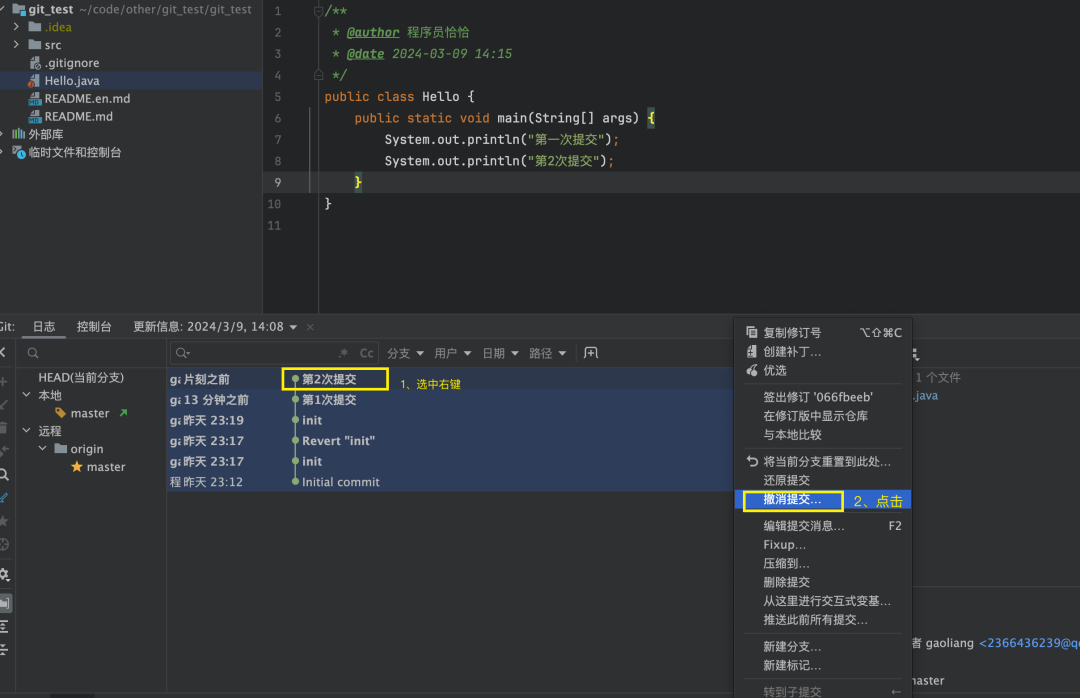Click the gaoliang email address link
This screenshot has width=1080, height=698.
click(1029, 644)
